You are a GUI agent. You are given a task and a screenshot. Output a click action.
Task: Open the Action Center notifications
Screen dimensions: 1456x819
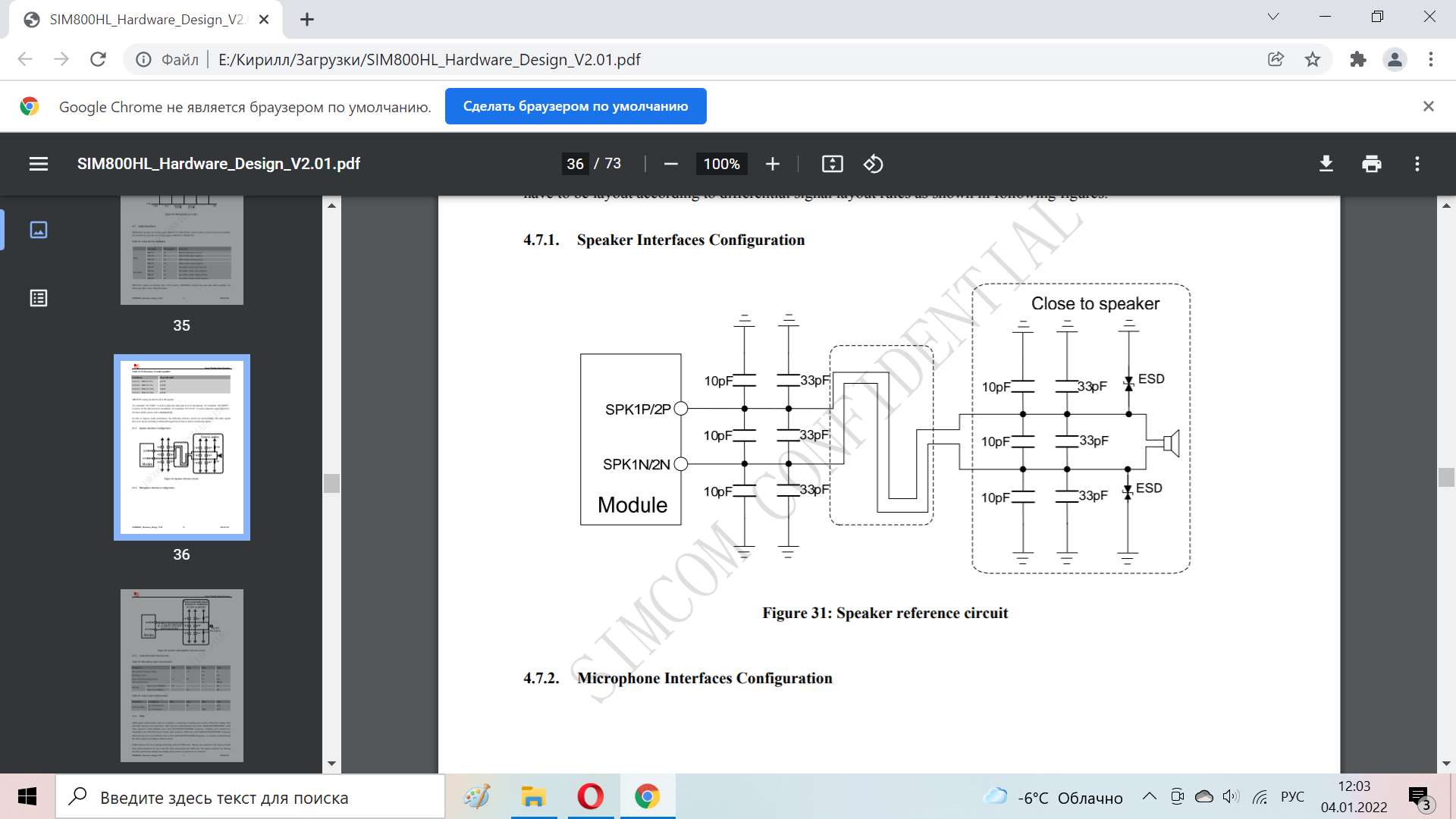click(1420, 798)
